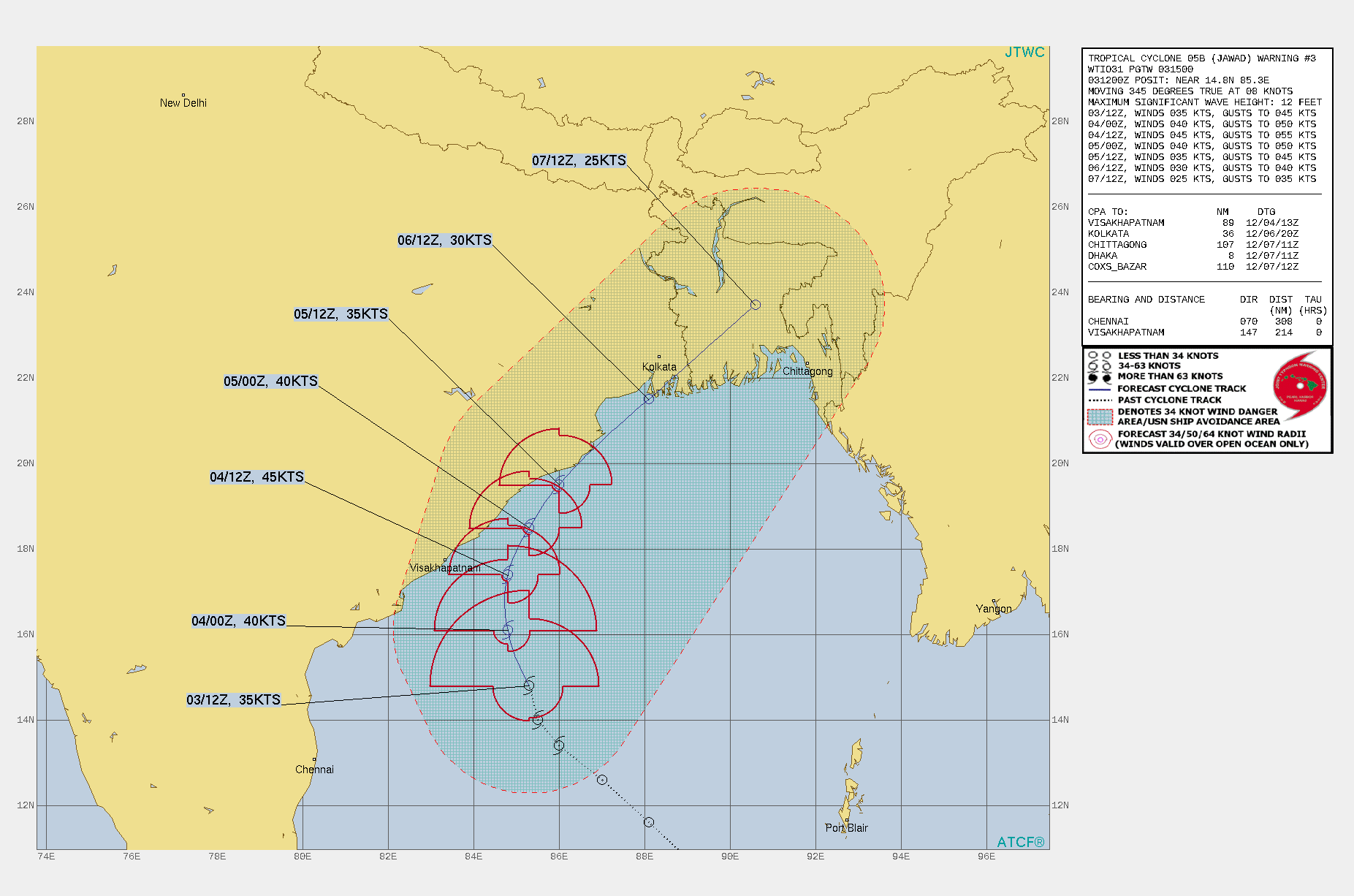Click the COXS_BAZAR CPA row
The width and height of the screenshot is (1354, 896).
point(1193,267)
